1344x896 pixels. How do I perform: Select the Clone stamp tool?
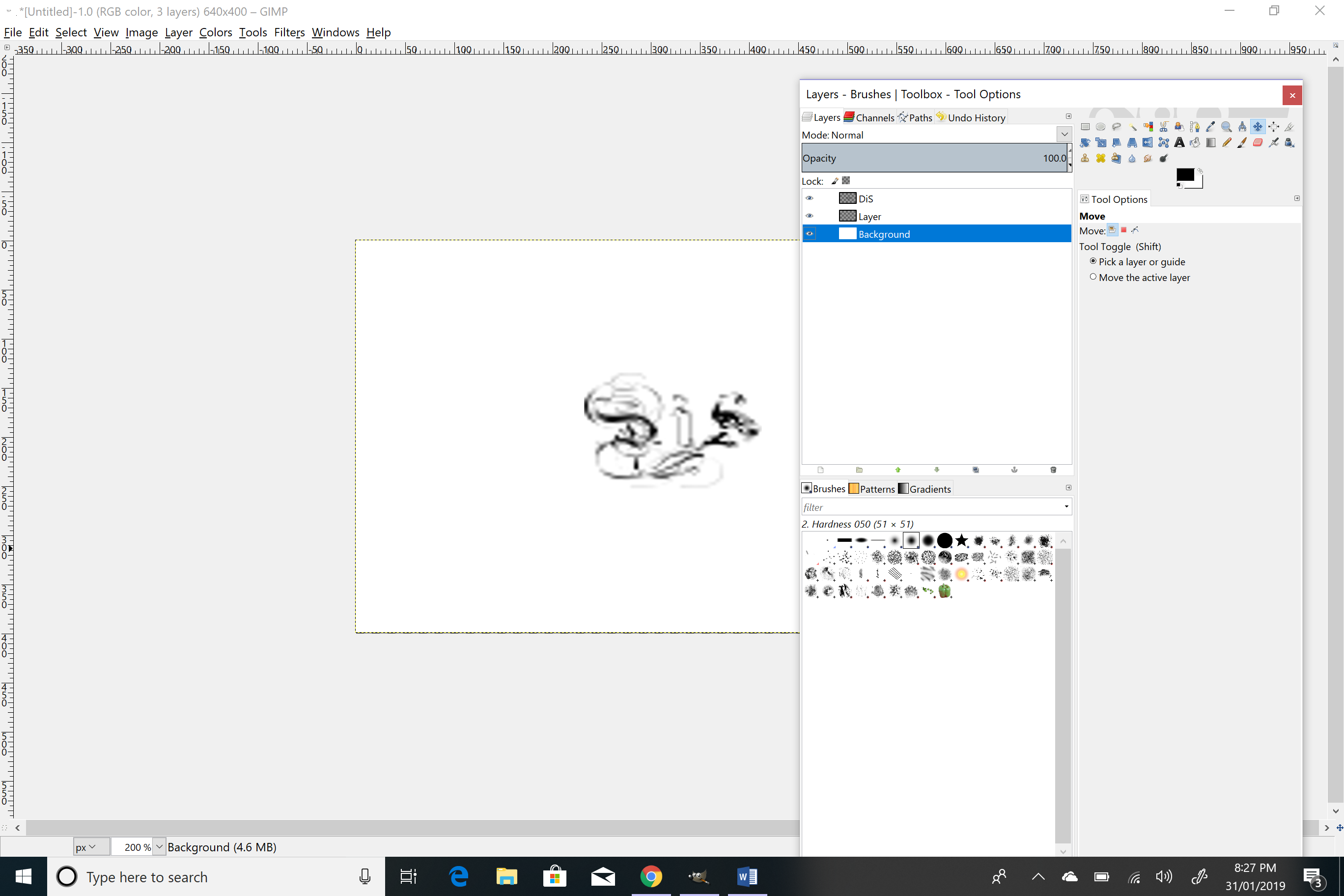click(x=1085, y=158)
